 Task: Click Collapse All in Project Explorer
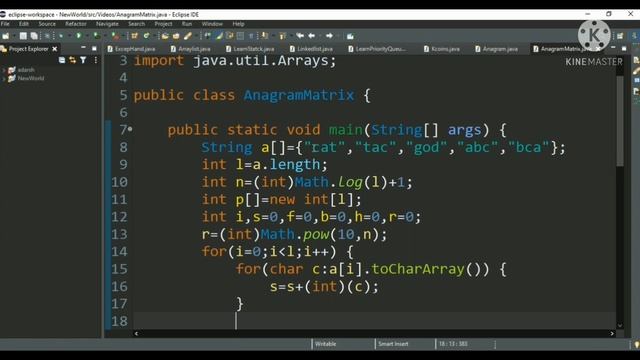click(62, 60)
